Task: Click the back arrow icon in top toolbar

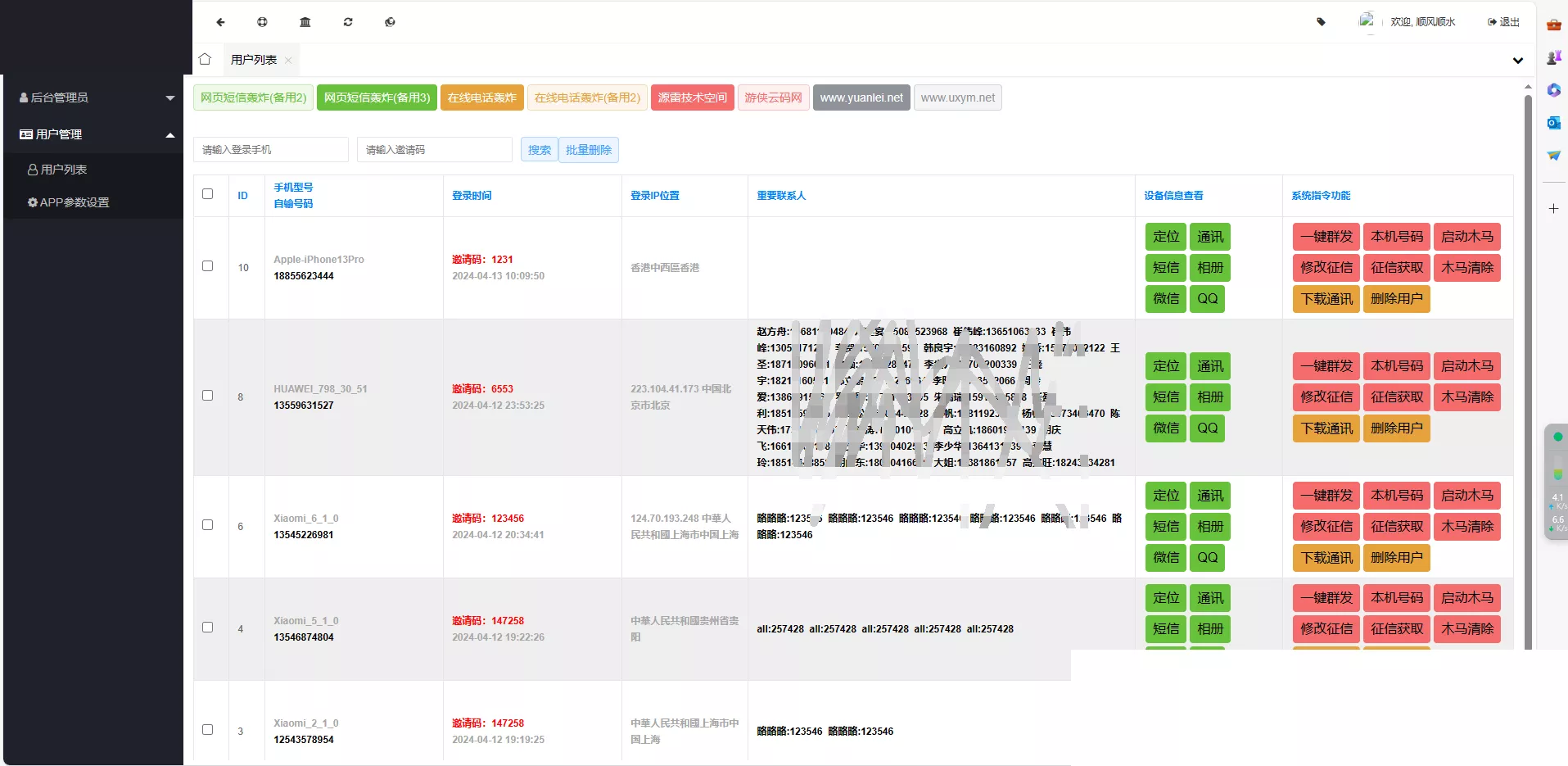Action: (220, 22)
